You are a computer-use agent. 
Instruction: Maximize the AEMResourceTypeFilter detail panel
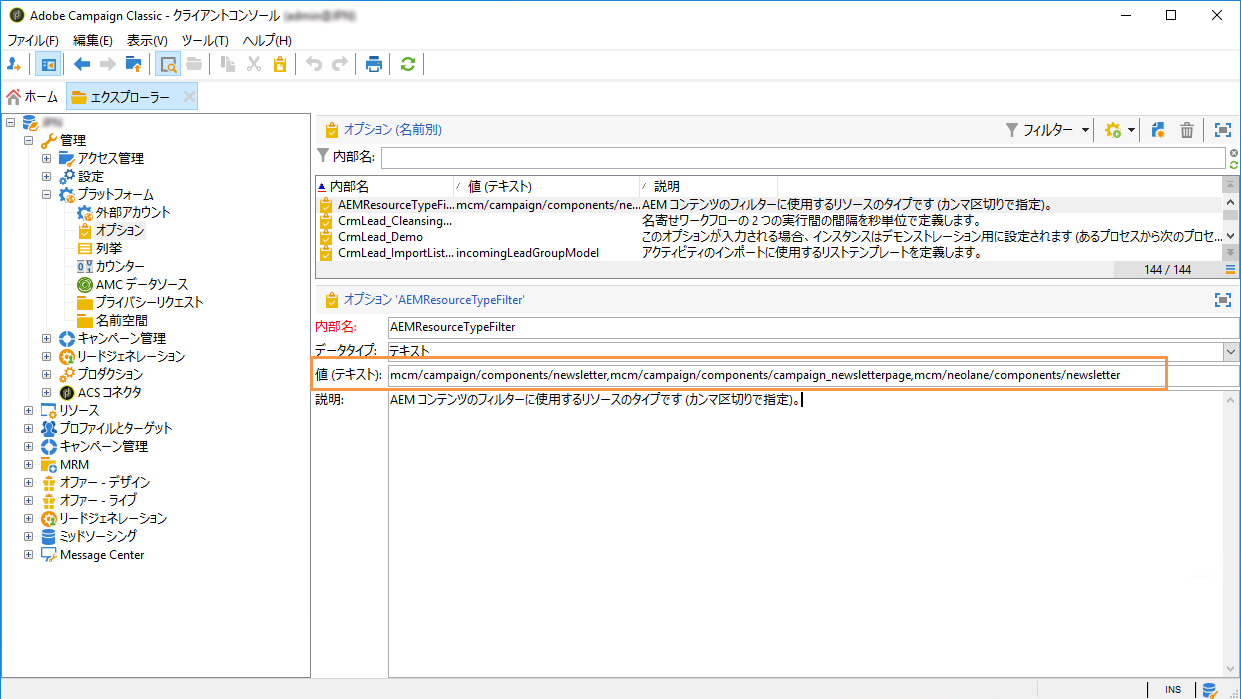(1222, 299)
